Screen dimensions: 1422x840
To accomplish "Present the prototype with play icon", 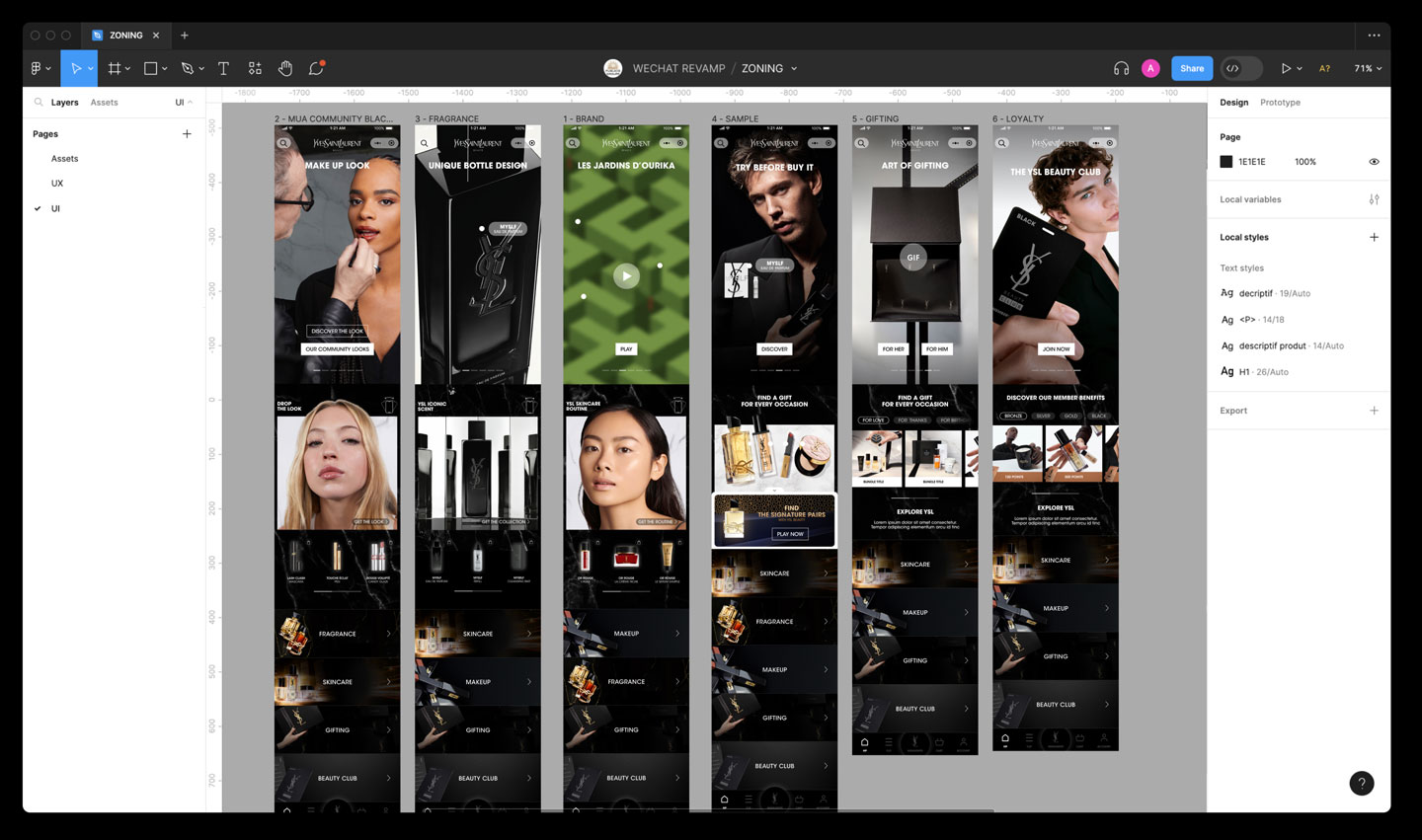I will pos(1286,68).
